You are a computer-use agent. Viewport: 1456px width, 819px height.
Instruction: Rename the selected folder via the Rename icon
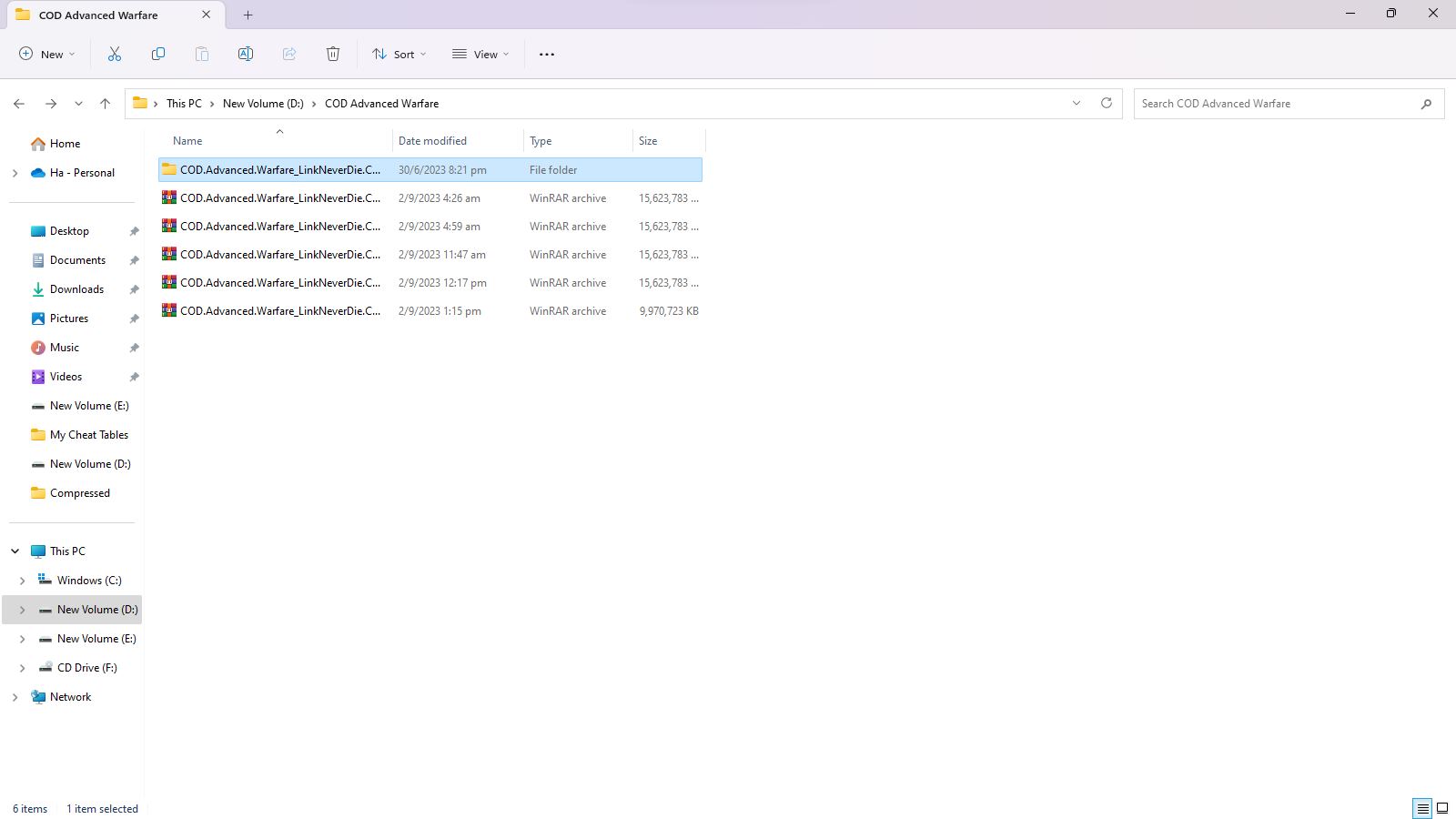tap(246, 54)
